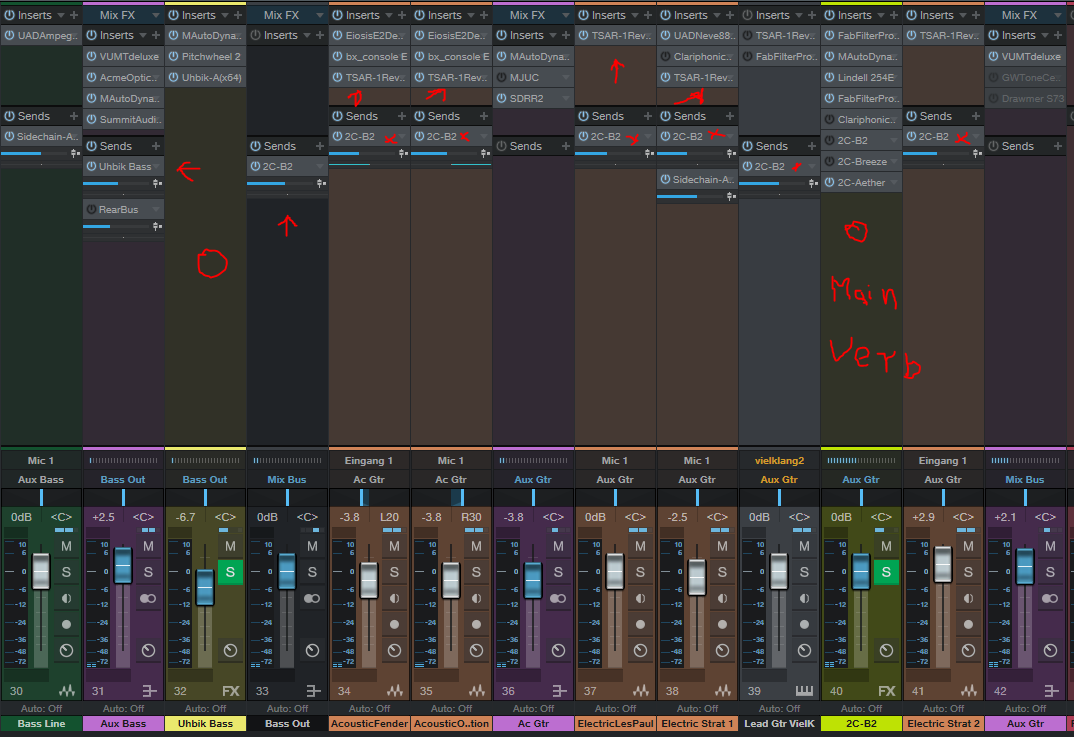The width and height of the screenshot is (1074, 737).
Task: Expand the SDRR2 insert dropdown
Action: [x=565, y=99]
